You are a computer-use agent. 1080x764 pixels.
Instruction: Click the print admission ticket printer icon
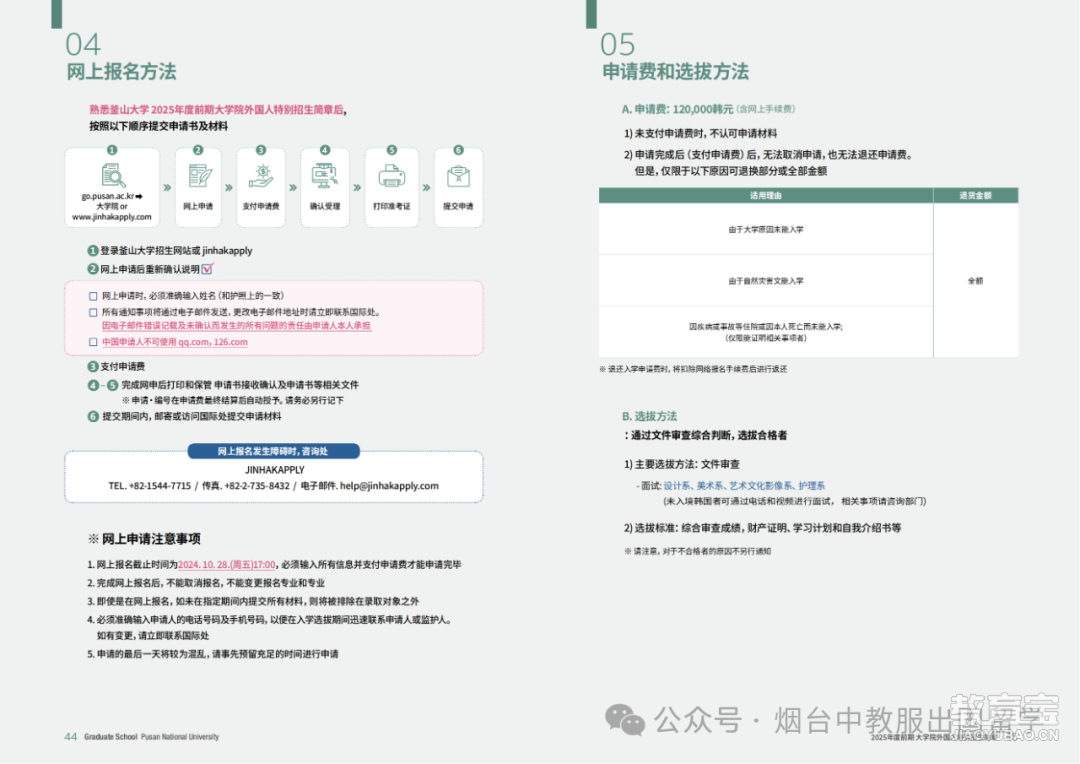[392, 176]
